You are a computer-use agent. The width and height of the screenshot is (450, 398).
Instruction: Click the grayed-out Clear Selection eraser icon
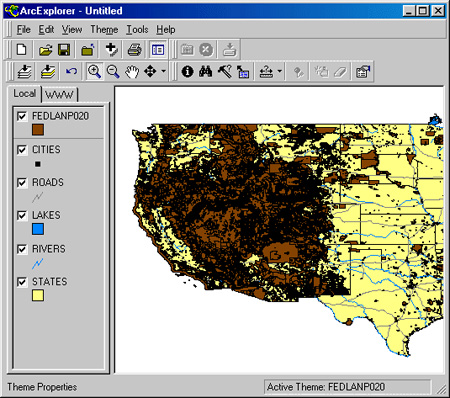(x=341, y=71)
